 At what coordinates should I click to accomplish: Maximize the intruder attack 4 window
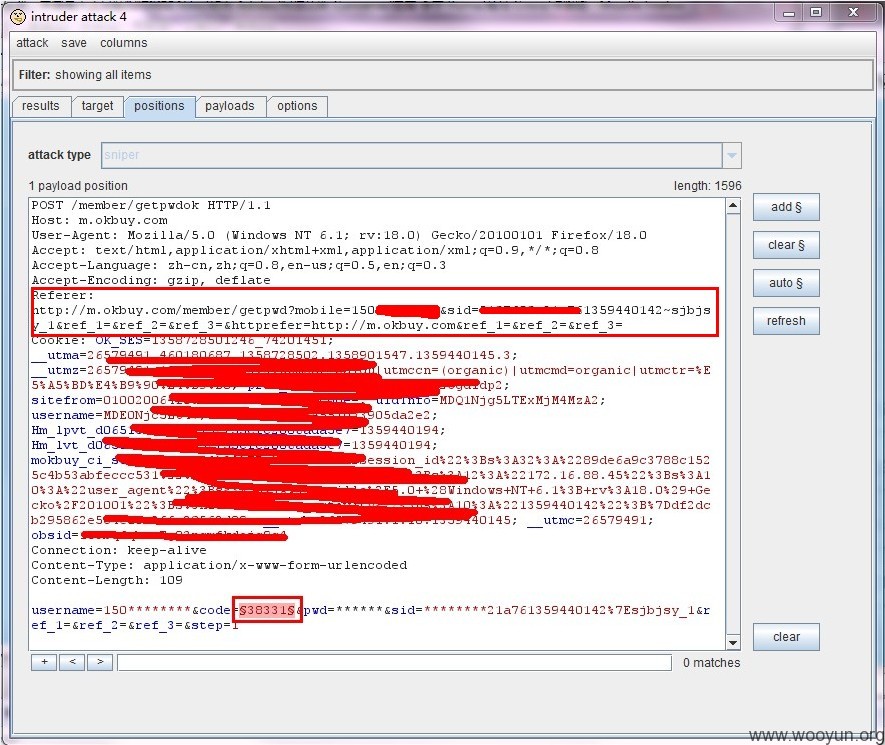click(x=816, y=12)
